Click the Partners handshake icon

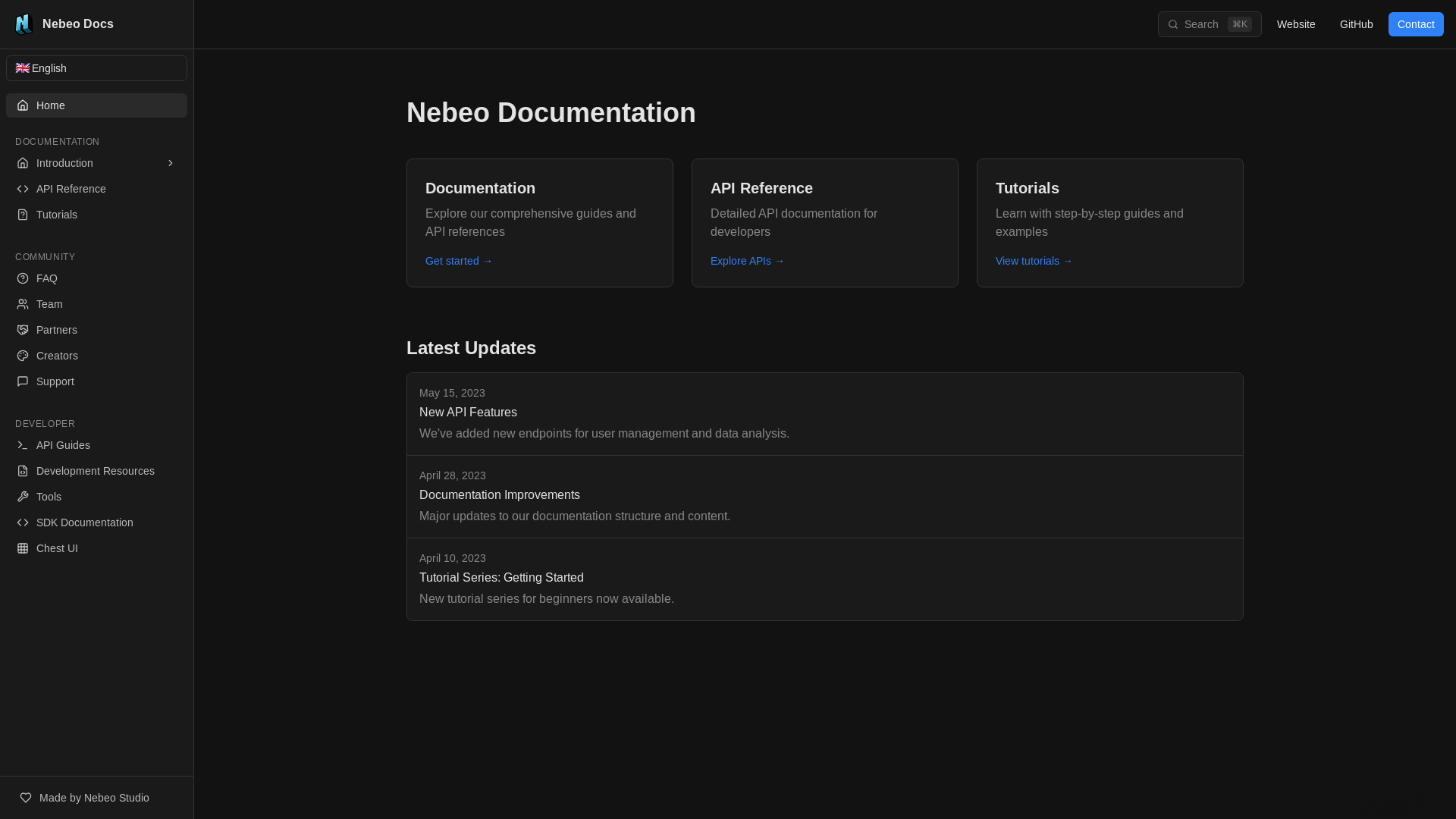pyautogui.click(x=23, y=330)
